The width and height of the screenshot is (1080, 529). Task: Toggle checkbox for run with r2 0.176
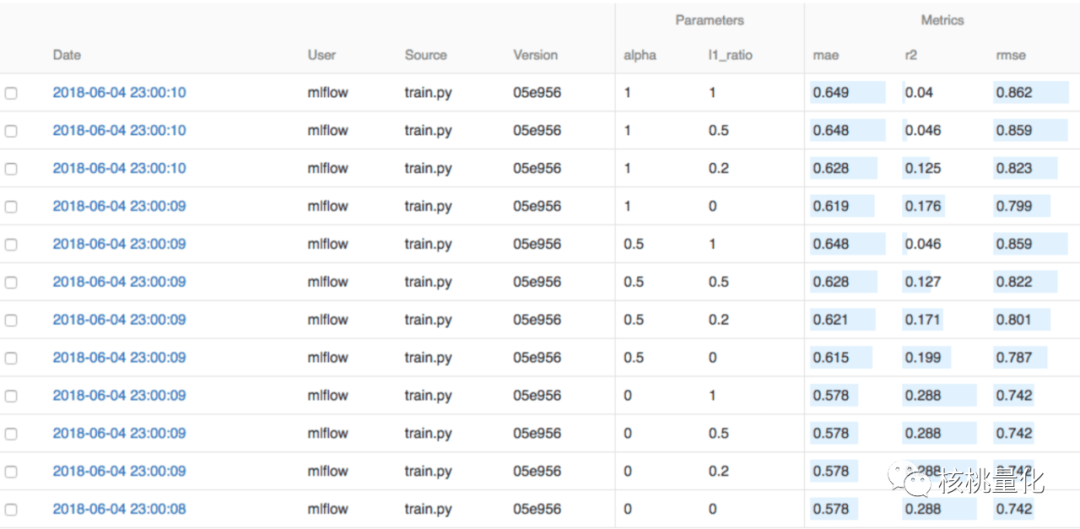(x=11, y=207)
